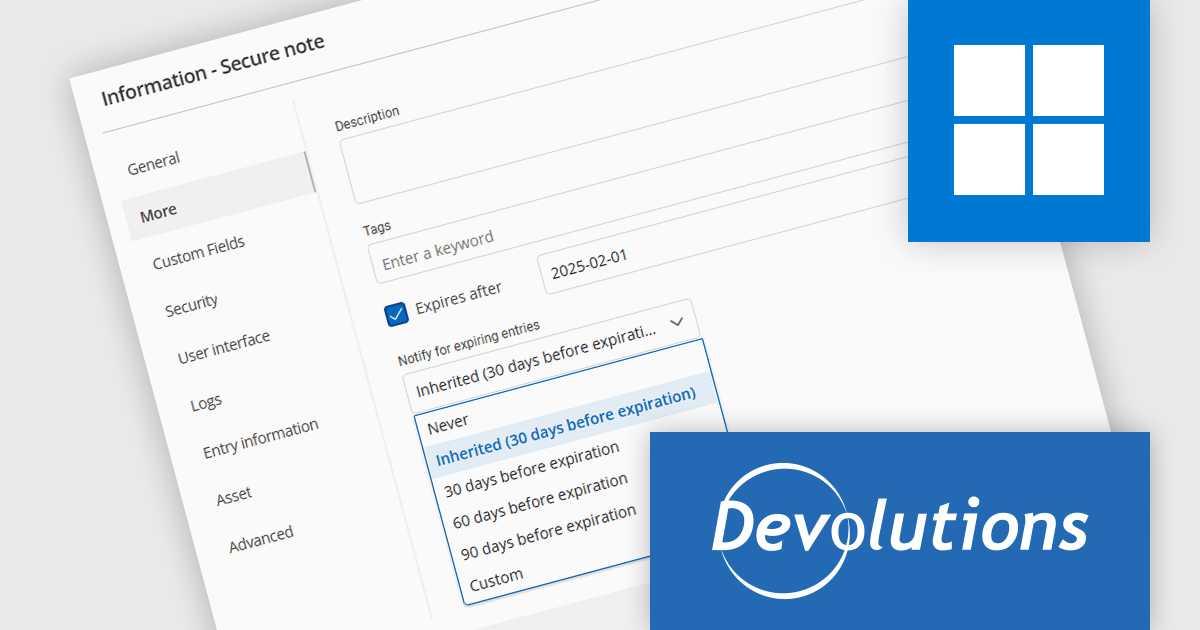Go to the Security section
Viewport: 1200px width, 630px height.
[x=191, y=306]
